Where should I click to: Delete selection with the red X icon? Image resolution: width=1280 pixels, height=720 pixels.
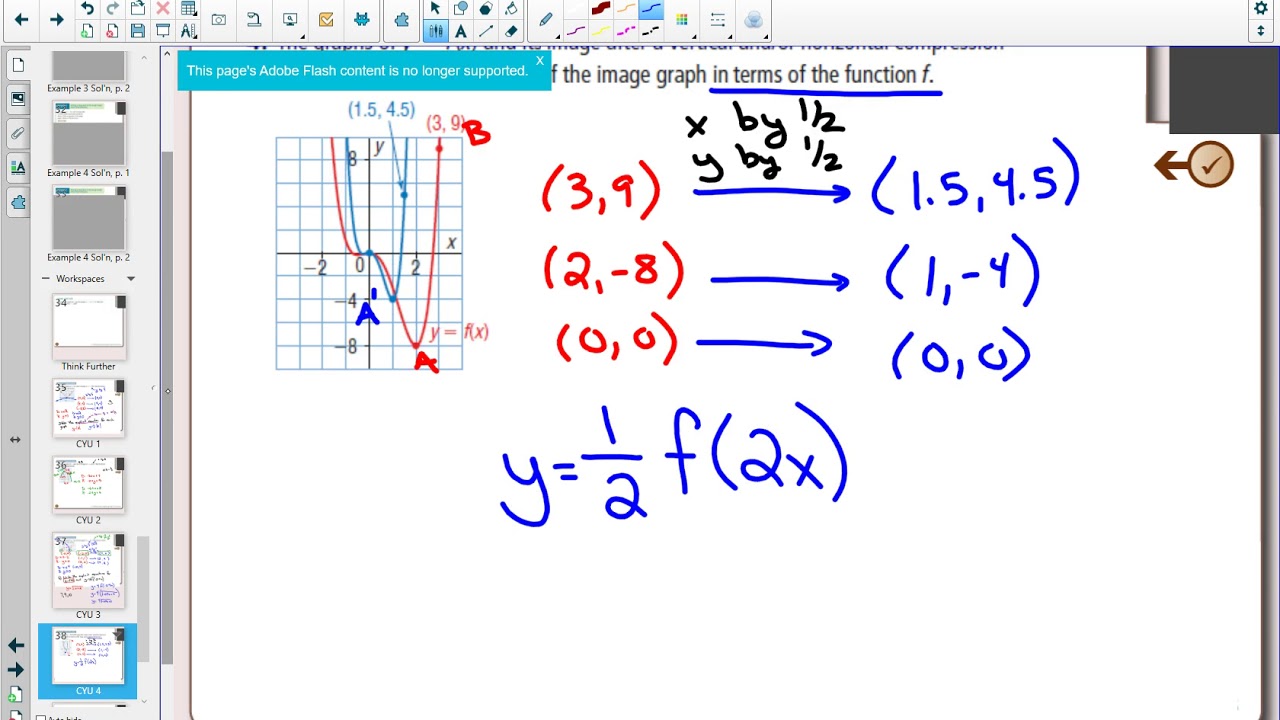pos(163,9)
